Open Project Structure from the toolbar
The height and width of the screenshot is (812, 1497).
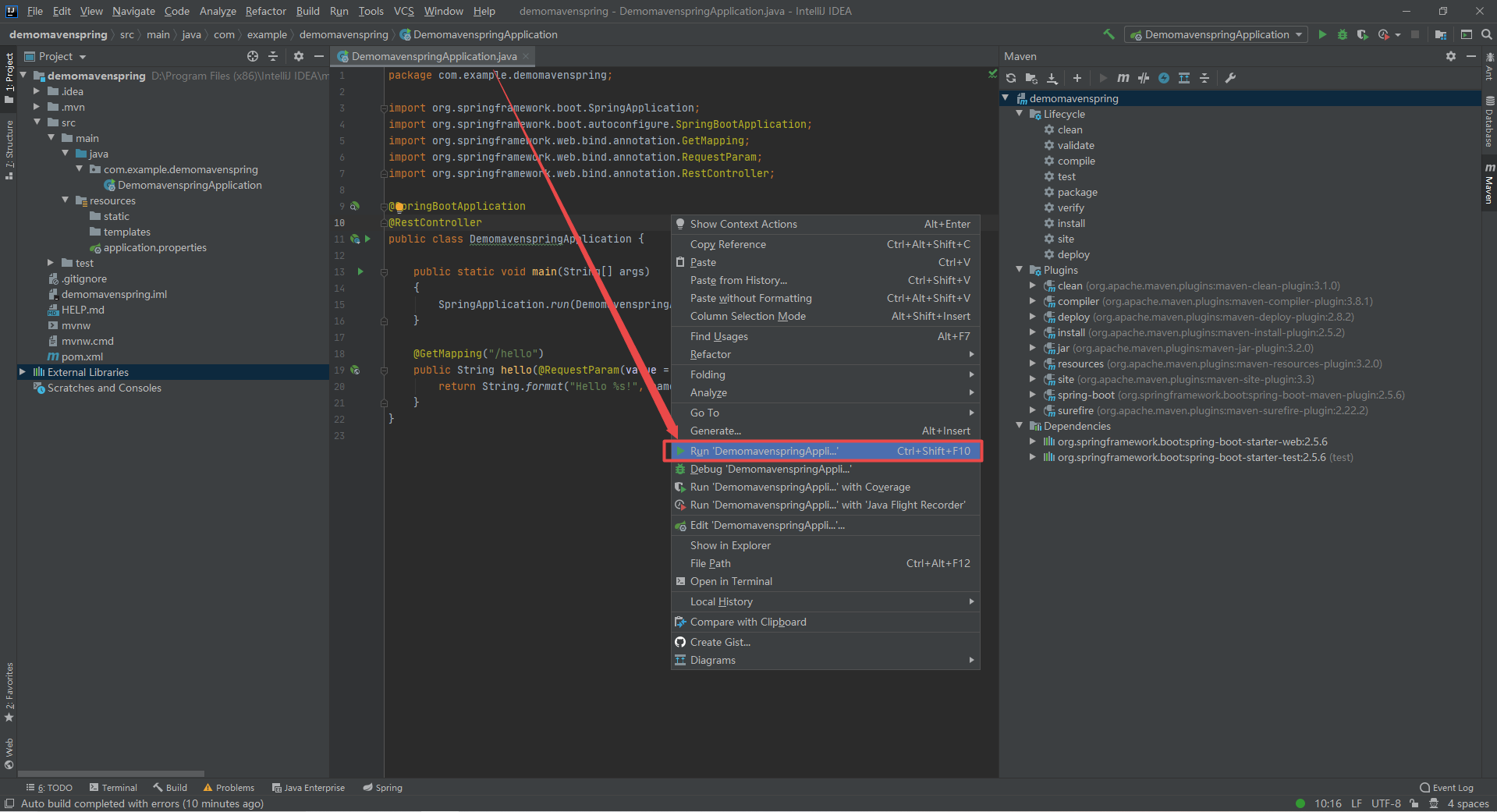pos(1441,34)
